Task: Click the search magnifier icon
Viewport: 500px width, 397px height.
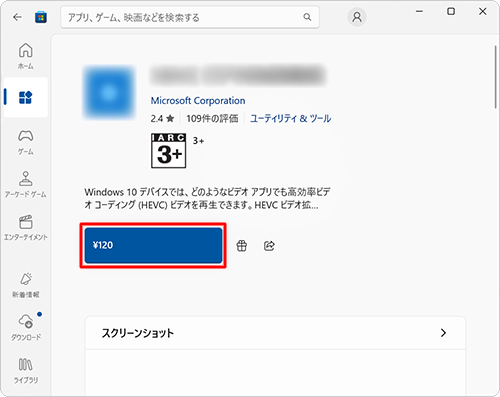Action: pyautogui.click(x=307, y=17)
